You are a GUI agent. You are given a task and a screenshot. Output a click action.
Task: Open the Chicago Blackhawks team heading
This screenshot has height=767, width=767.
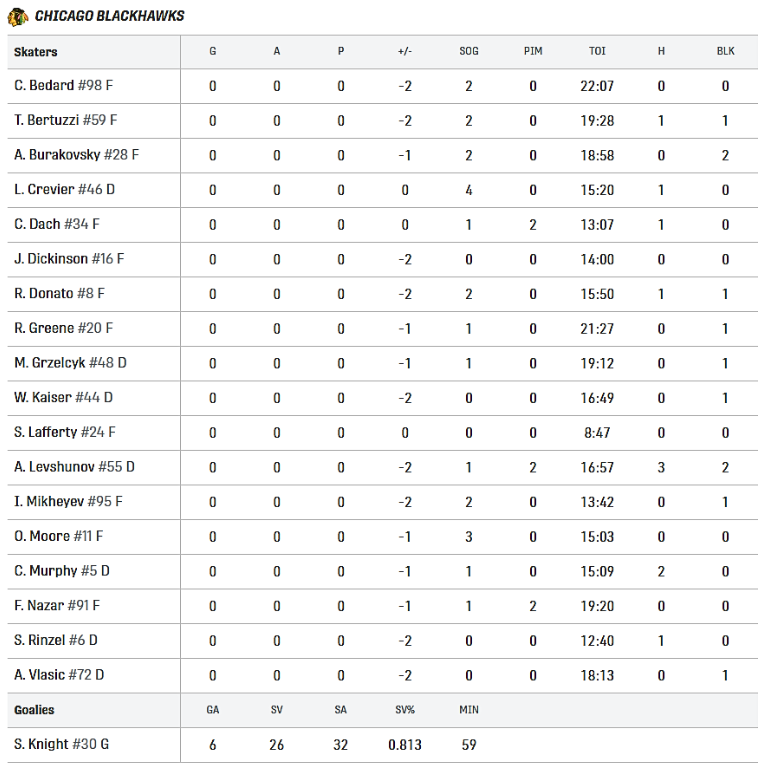coord(109,16)
